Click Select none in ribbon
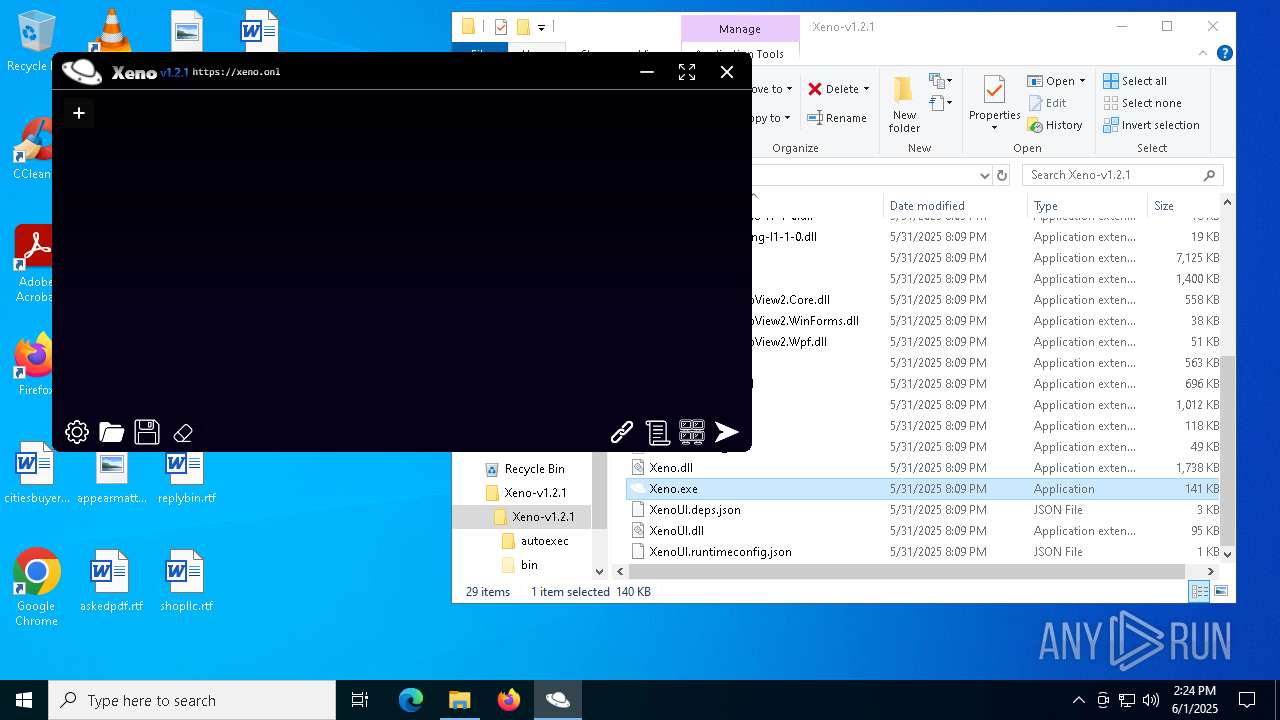The width and height of the screenshot is (1280, 720). point(1142,103)
